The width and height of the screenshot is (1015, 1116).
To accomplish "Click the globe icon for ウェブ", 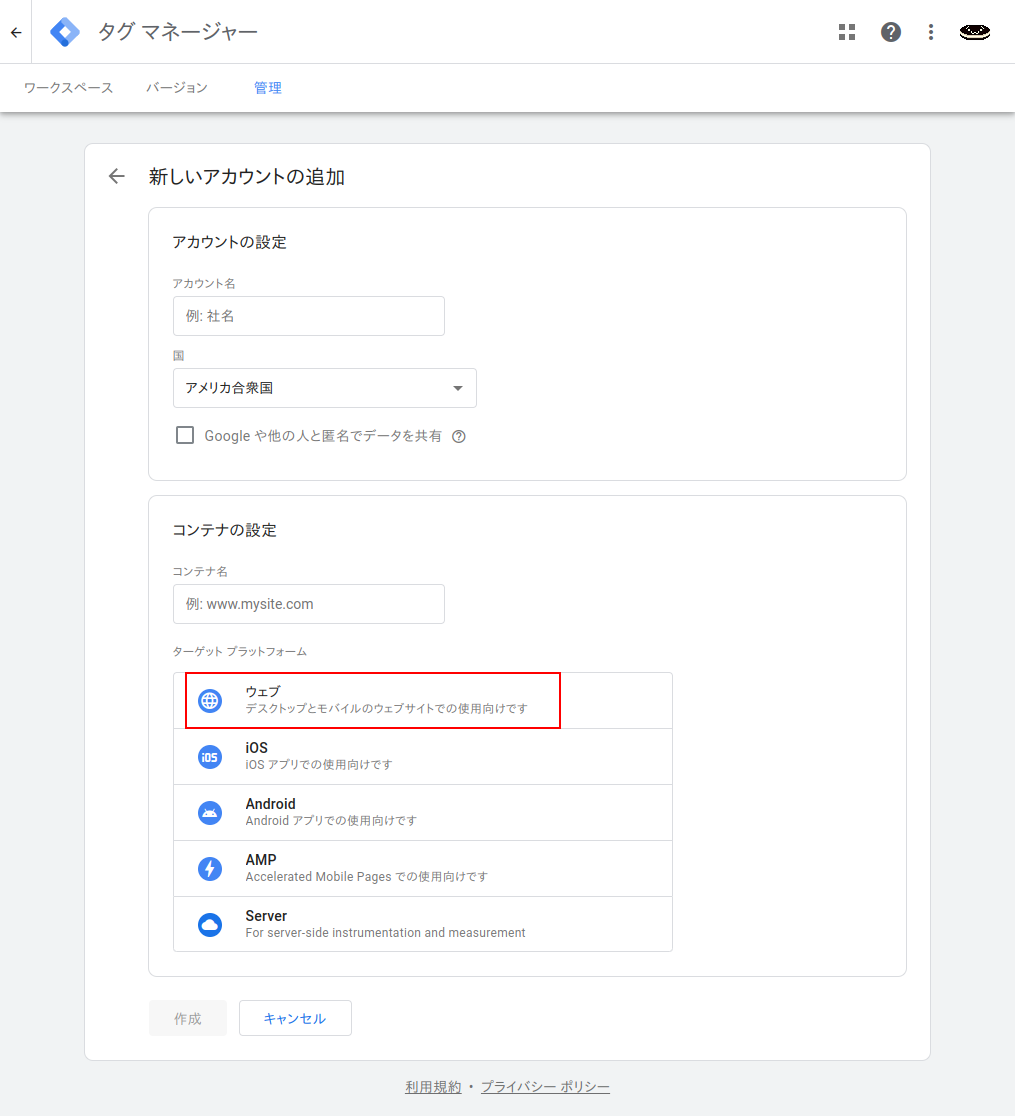I will [210, 700].
